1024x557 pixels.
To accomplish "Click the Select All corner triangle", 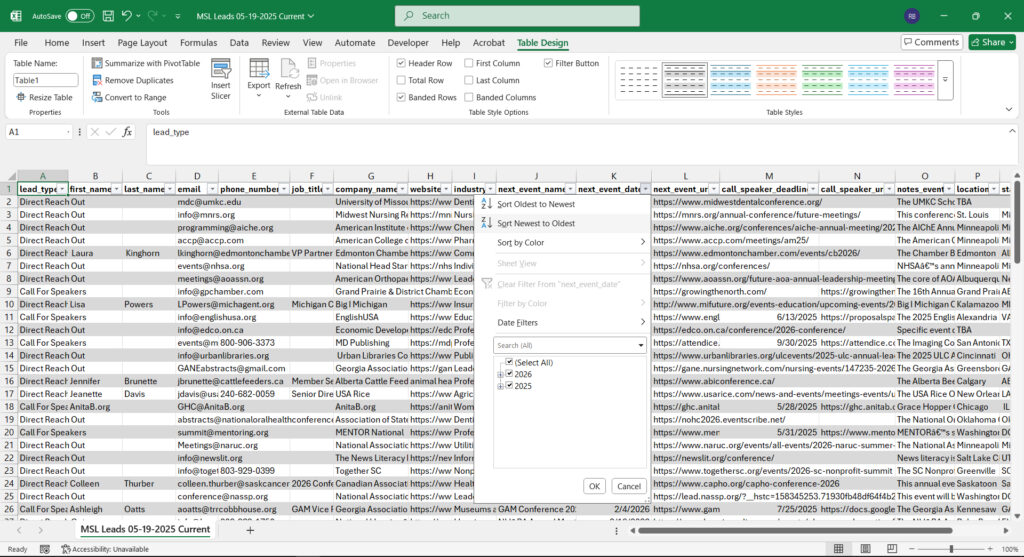I will pos(11,176).
